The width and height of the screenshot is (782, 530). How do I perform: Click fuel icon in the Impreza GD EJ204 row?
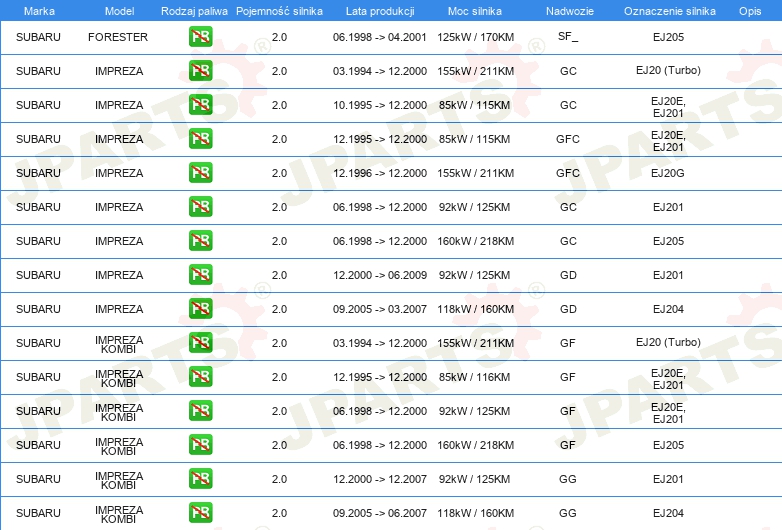tap(200, 309)
